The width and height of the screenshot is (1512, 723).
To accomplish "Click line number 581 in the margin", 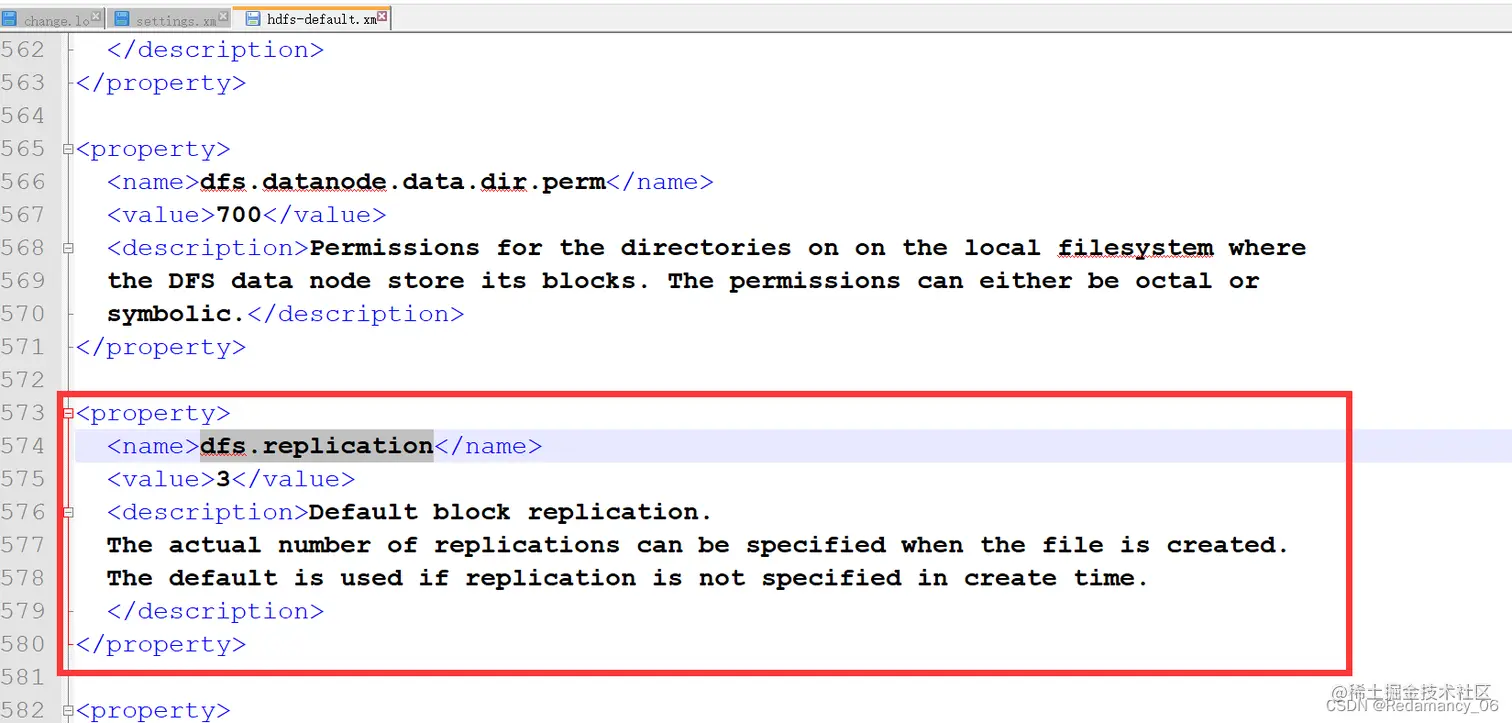I will tap(24, 677).
